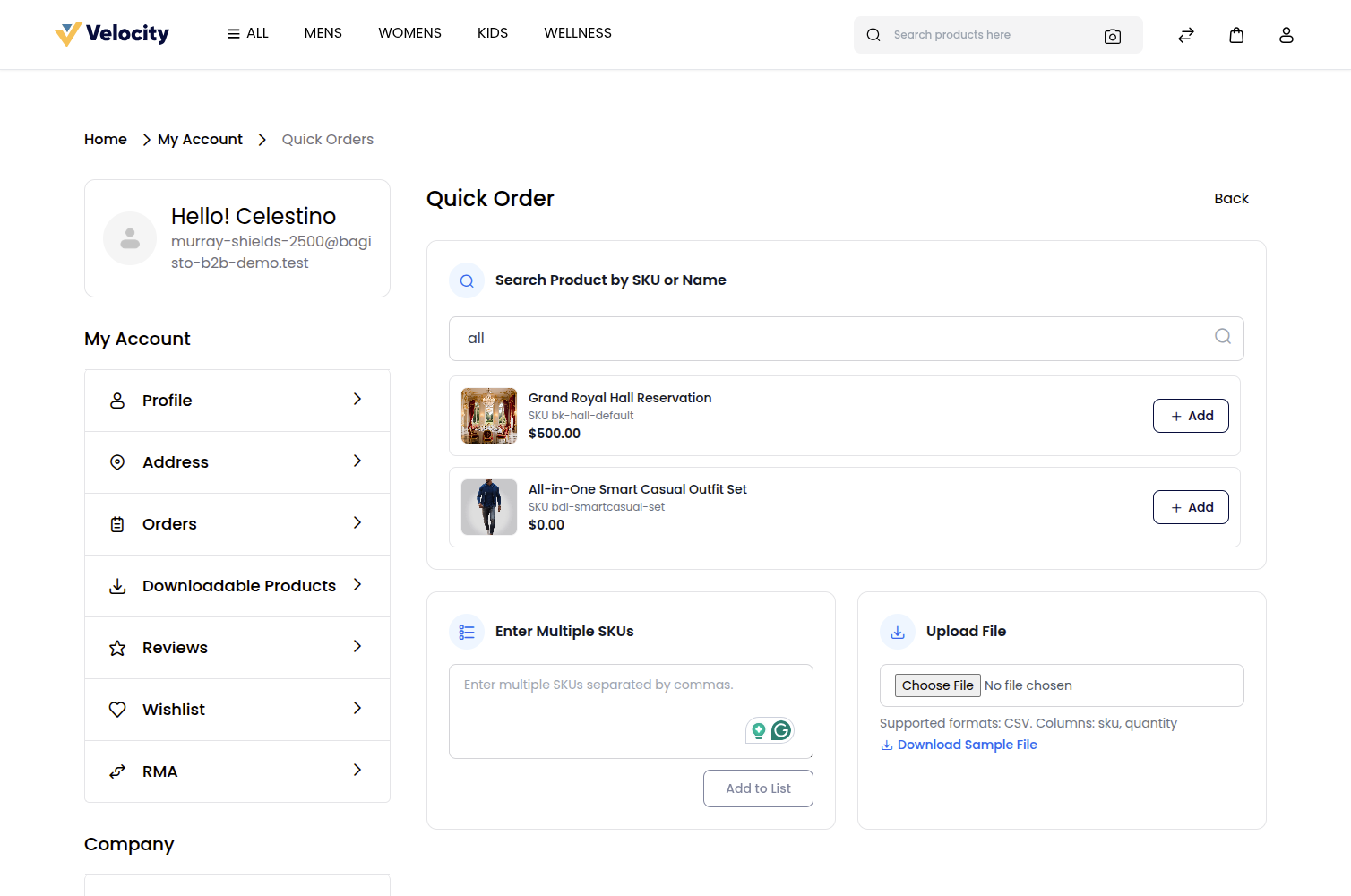Expand the RMA row chevron
1351x896 pixels.
(x=357, y=770)
